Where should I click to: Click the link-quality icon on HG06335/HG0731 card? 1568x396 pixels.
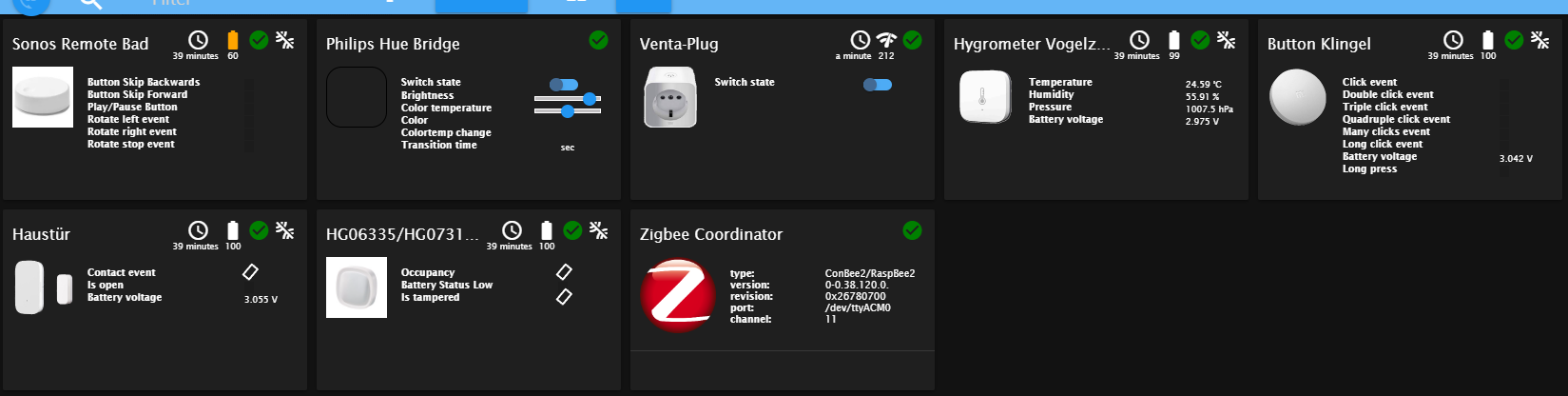pyautogui.click(x=598, y=230)
